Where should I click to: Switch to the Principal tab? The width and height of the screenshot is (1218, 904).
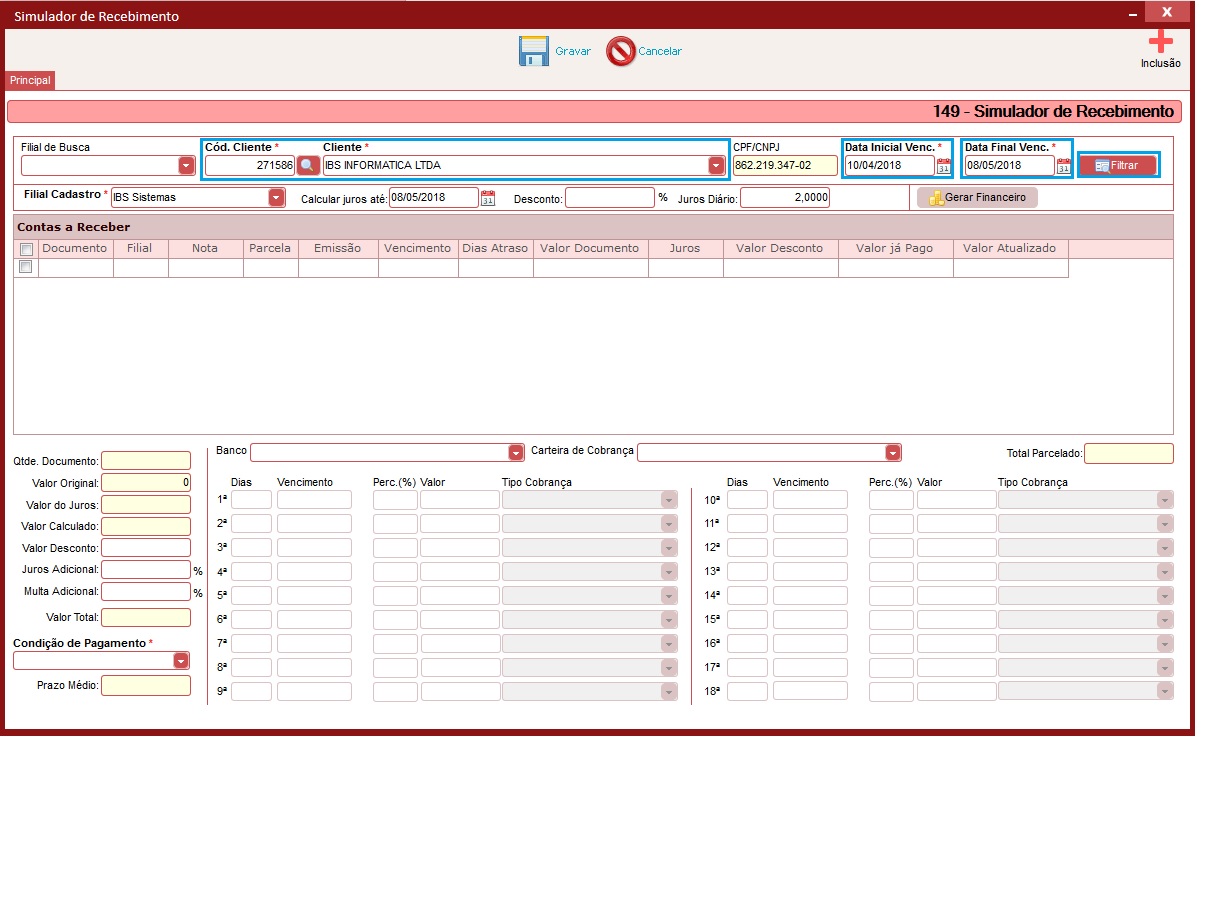pos(30,80)
